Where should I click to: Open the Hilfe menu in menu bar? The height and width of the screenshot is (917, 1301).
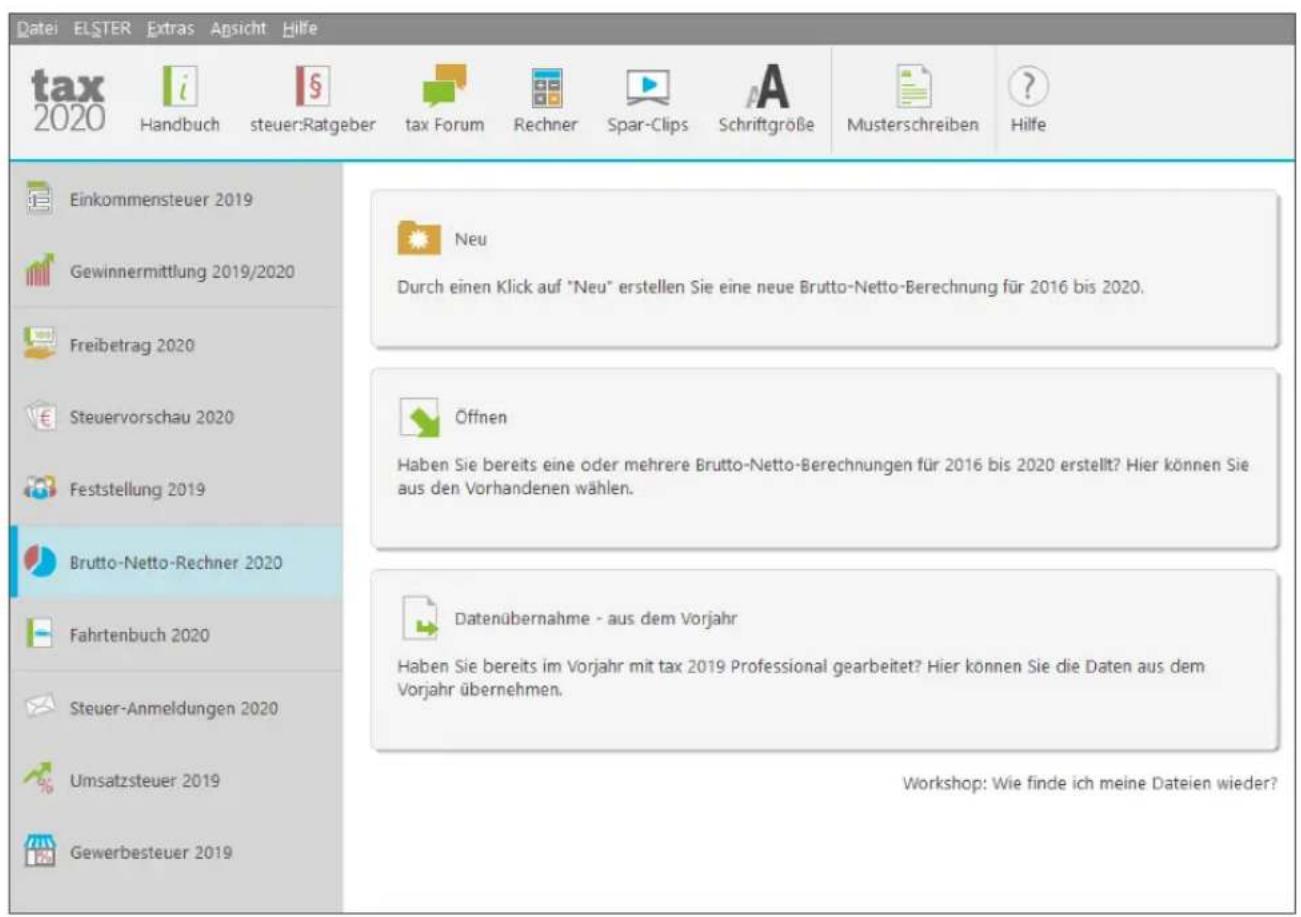(300, 28)
